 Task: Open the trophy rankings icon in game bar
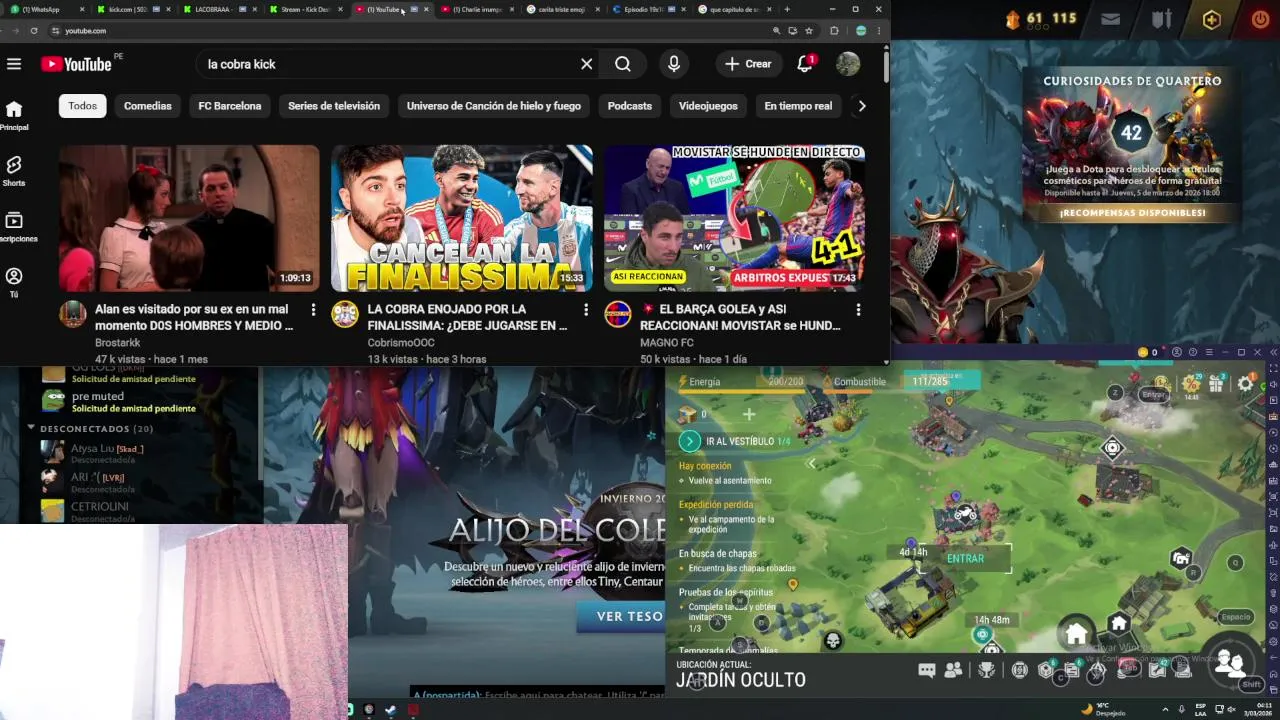point(987,671)
